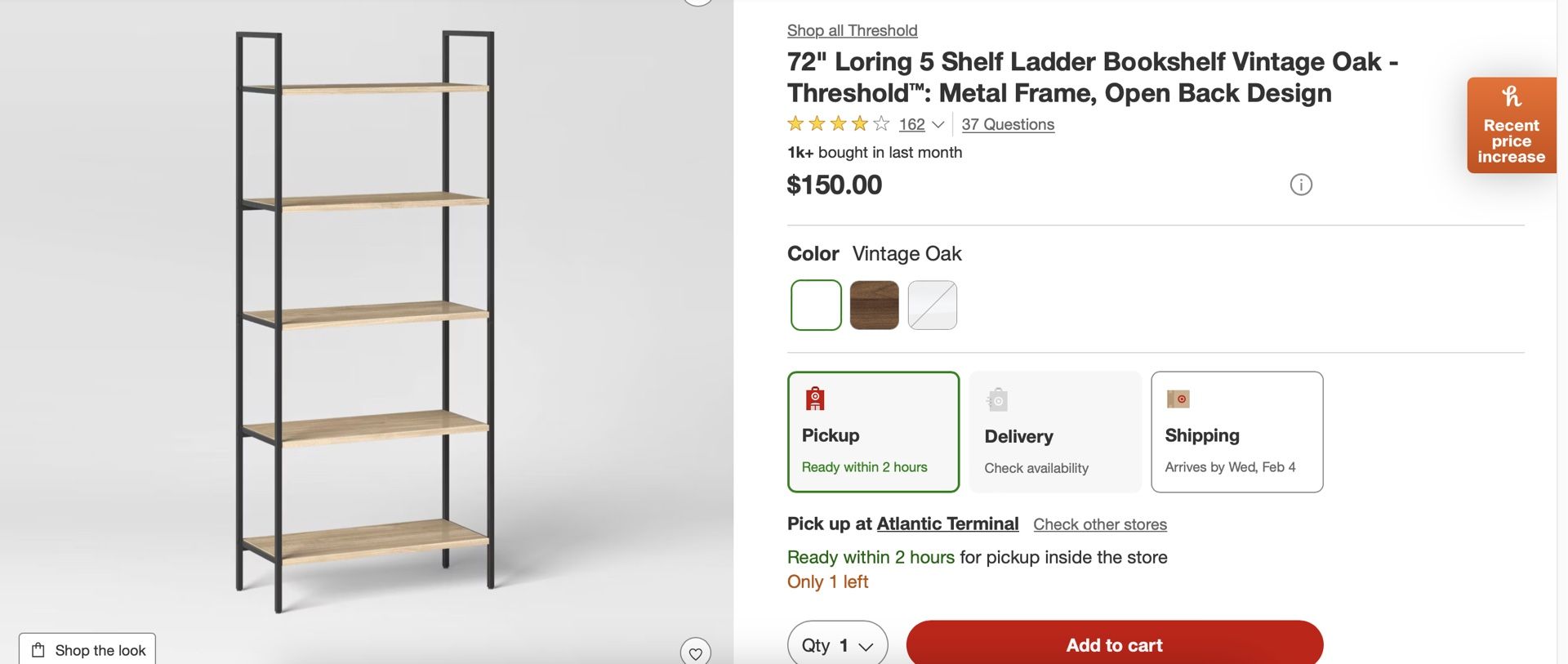Click the Delivery bag icon
1568x664 pixels.
pos(997,399)
